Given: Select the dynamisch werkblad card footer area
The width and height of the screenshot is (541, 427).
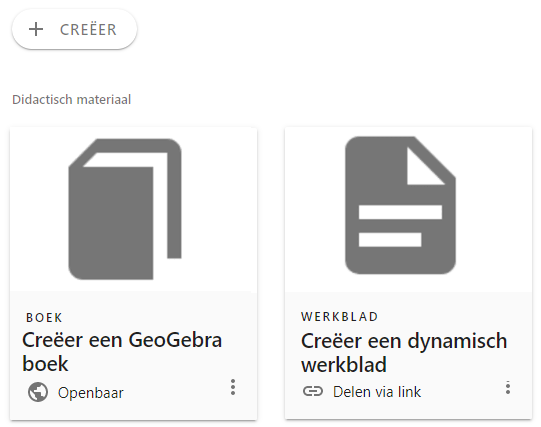Looking at the screenshot, I should pyautogui.click(x=409, y=356).
